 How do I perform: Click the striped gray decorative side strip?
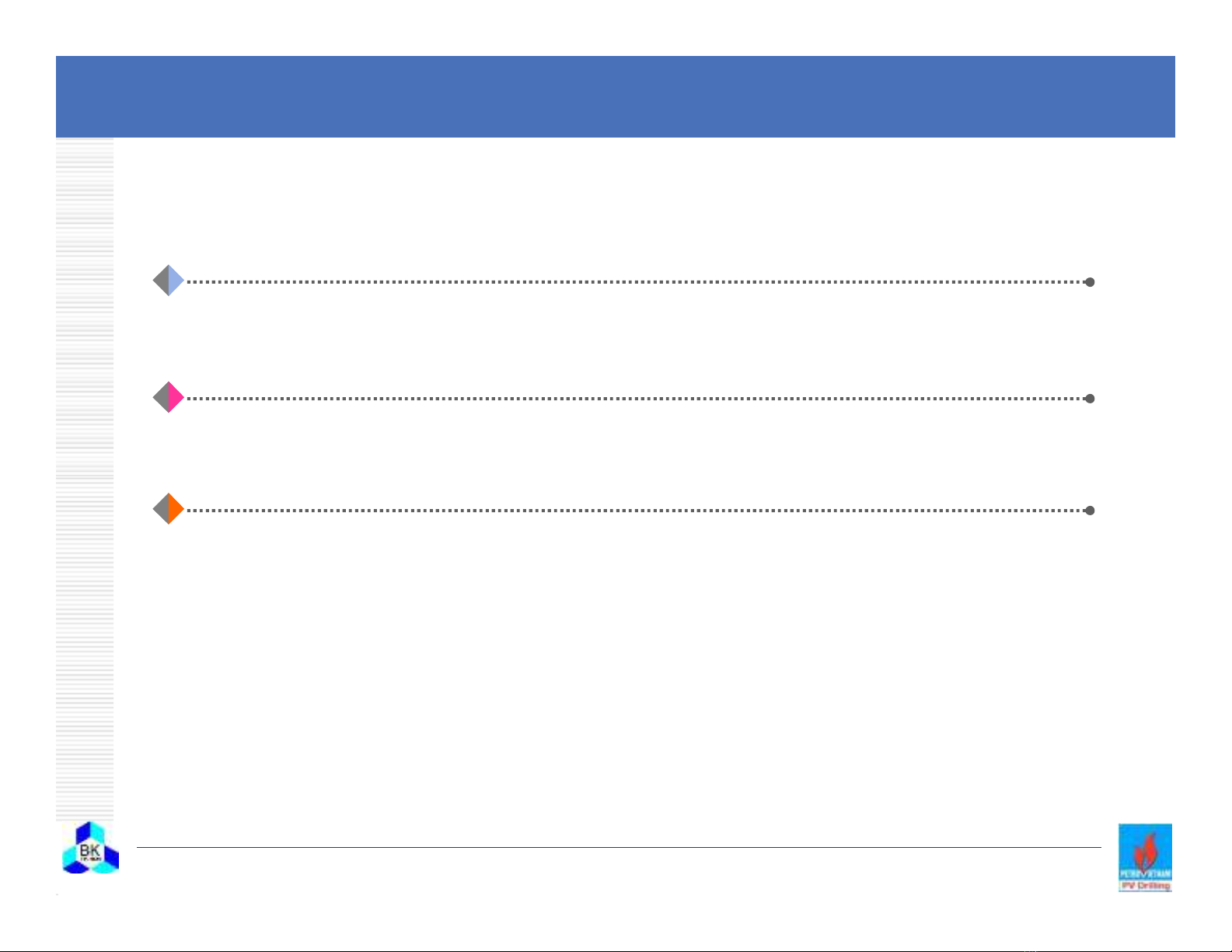(x=85, y=479)
